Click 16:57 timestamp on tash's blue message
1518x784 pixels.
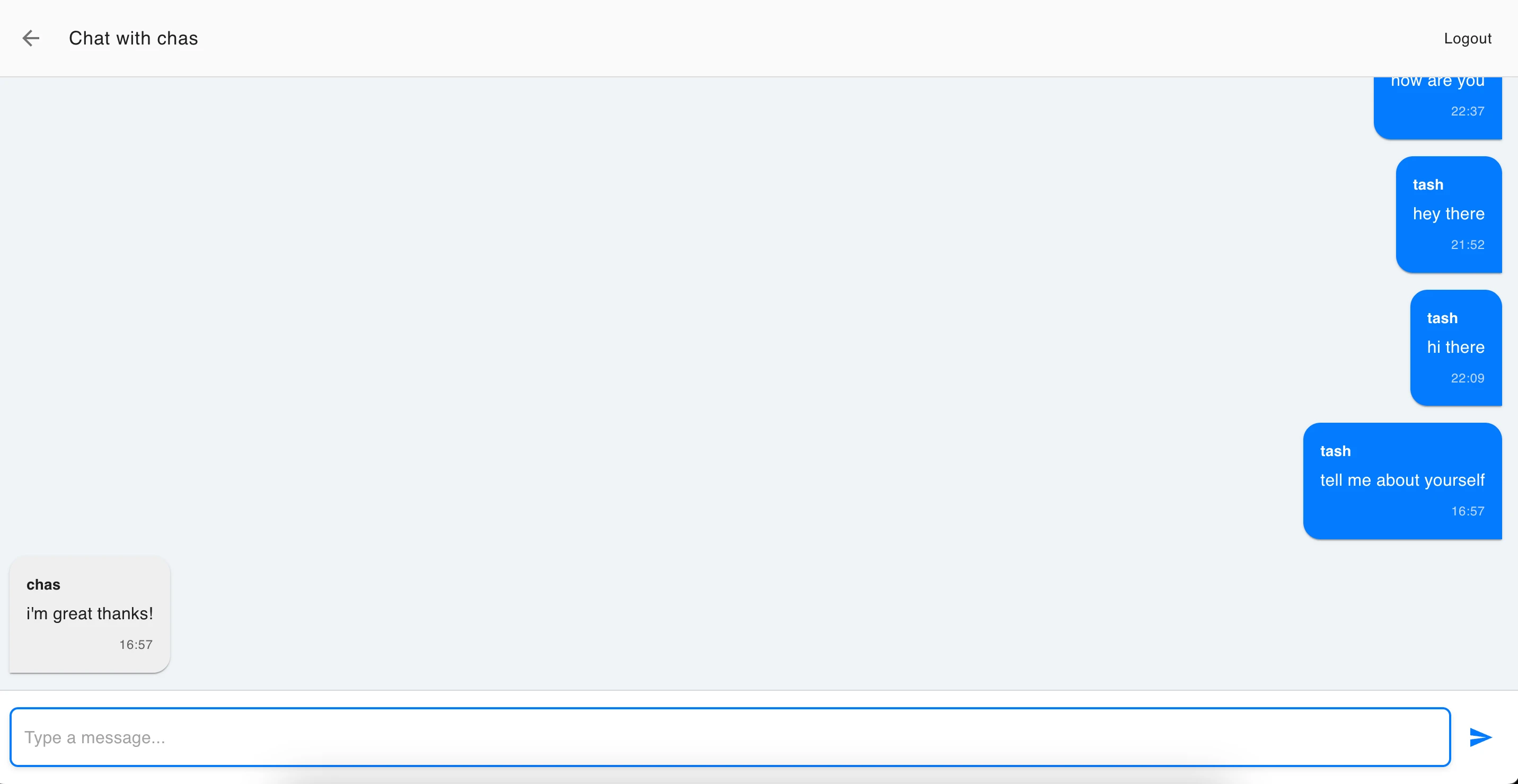click(1467, 511)
